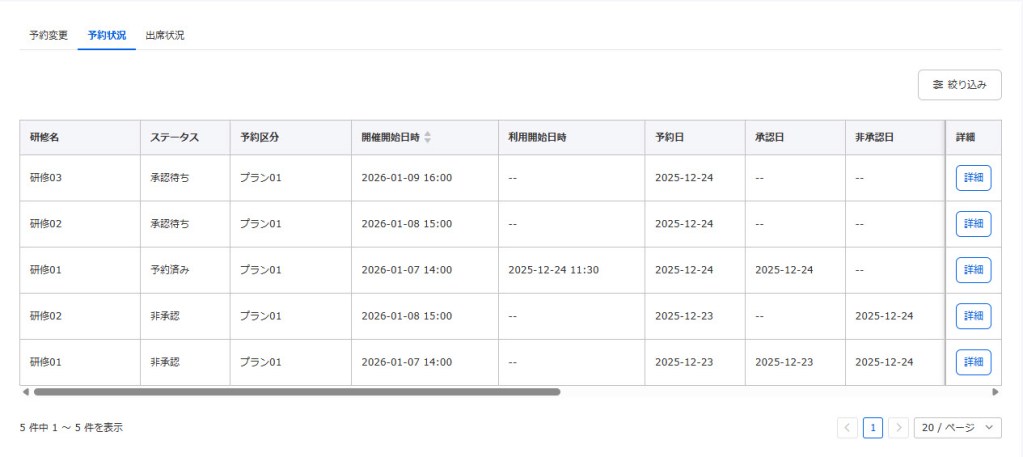Screen dimensions: 1023x457
Task: Click page number 1 in pagination
Action: 873,427
